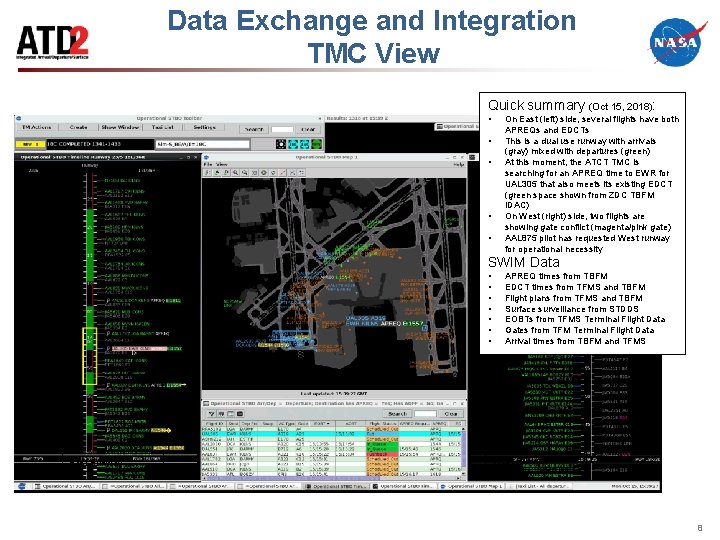Click the white notification message text field
Viewport: 720px width, 540px height.
[x=202, y=144]
